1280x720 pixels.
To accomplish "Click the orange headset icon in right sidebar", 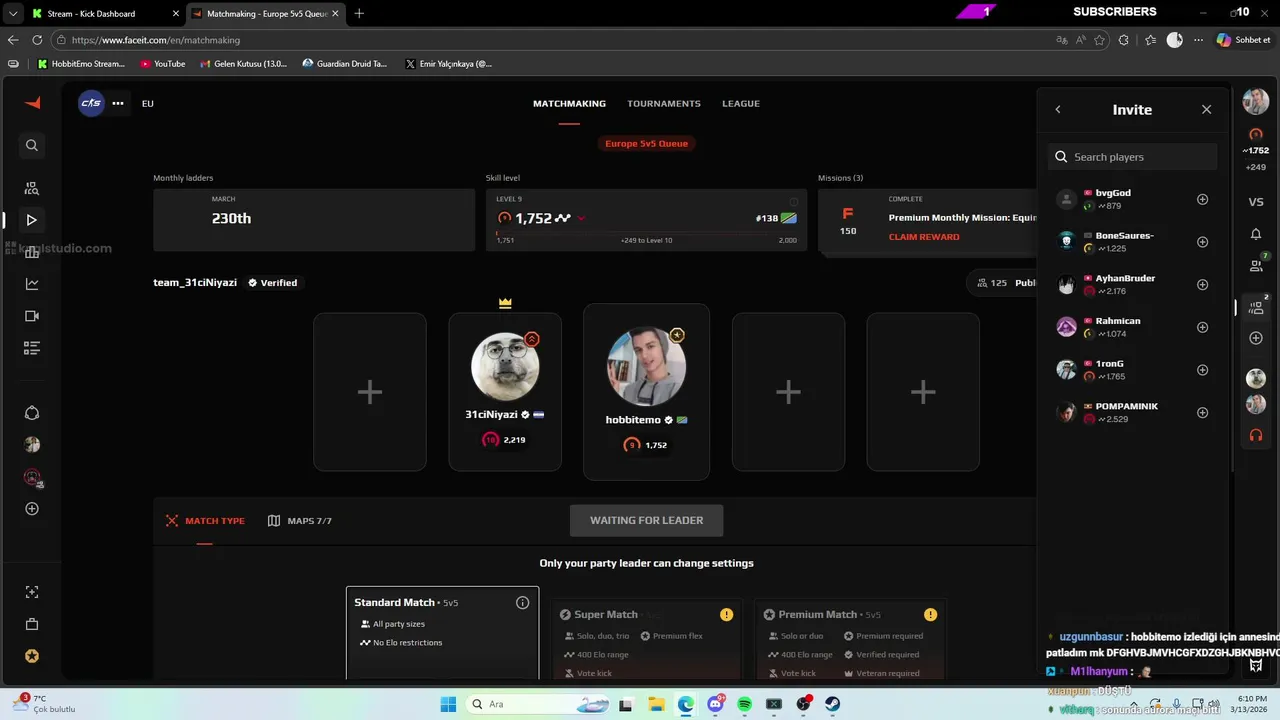I will (x=1256, y=435).
